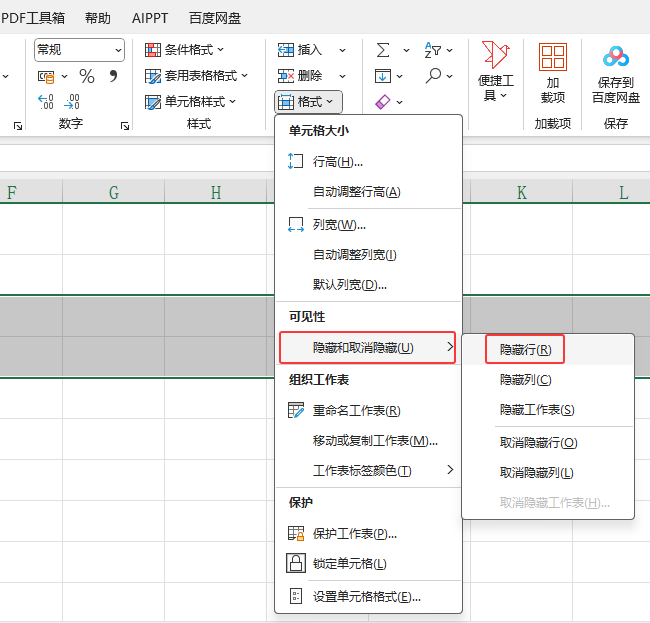The image size is (650, 623).
Task: Select column K header
Action: pyautogui.click(x=521, y=192)
